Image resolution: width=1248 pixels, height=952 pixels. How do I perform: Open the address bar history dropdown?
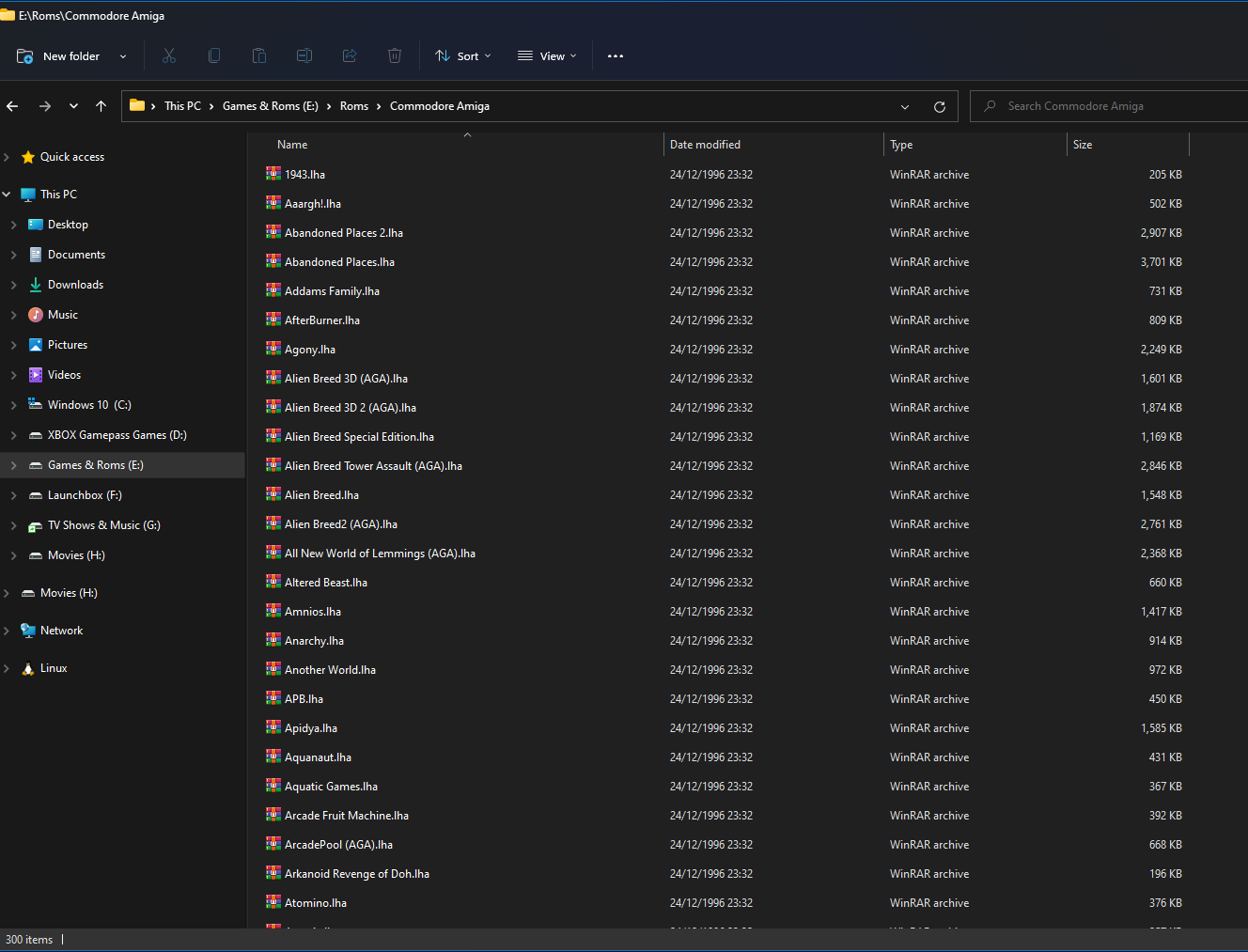905,106
